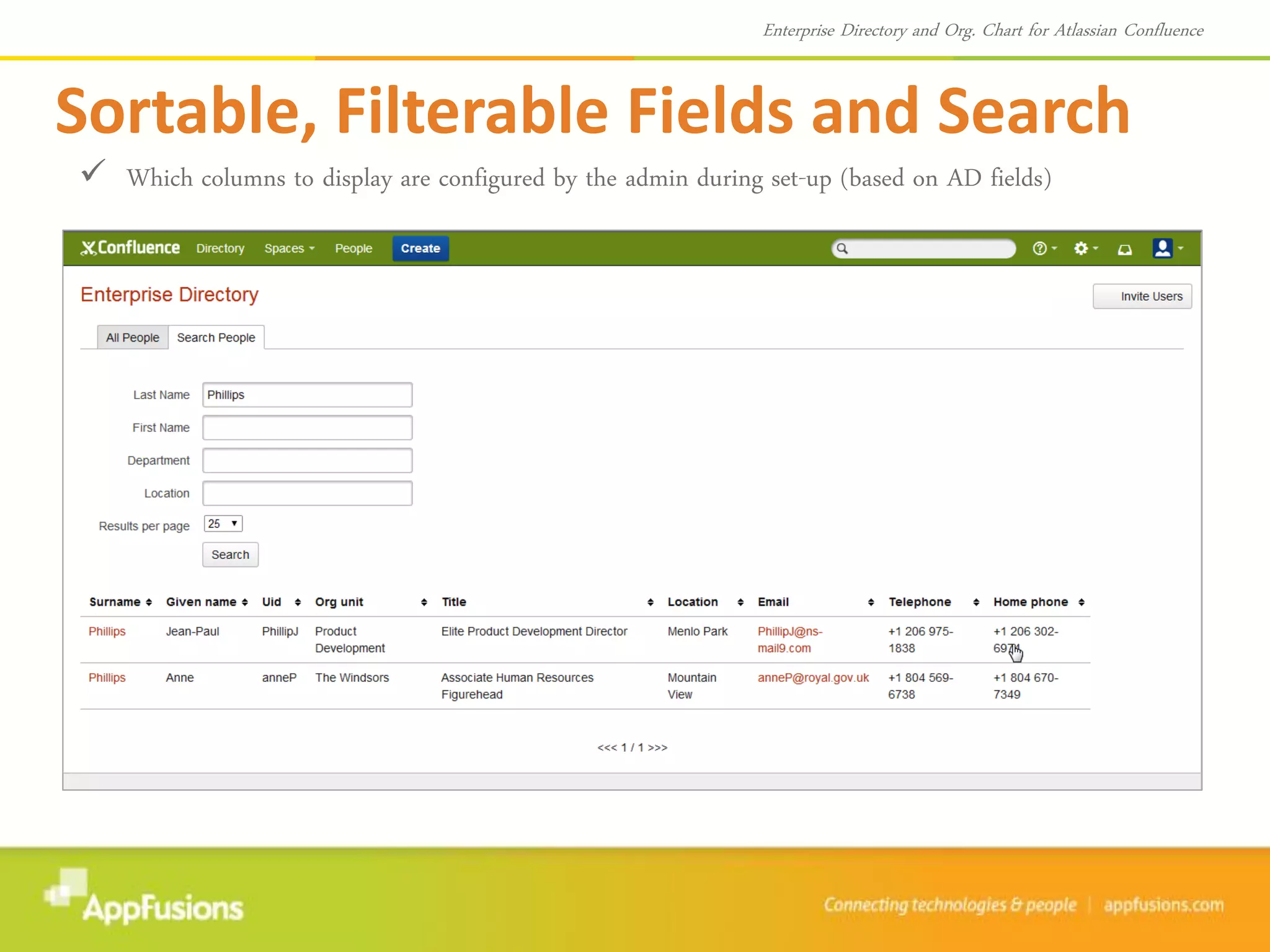Sort by Given name column arrows
Screen dimensions: 1270x952
tap(245, 602)
